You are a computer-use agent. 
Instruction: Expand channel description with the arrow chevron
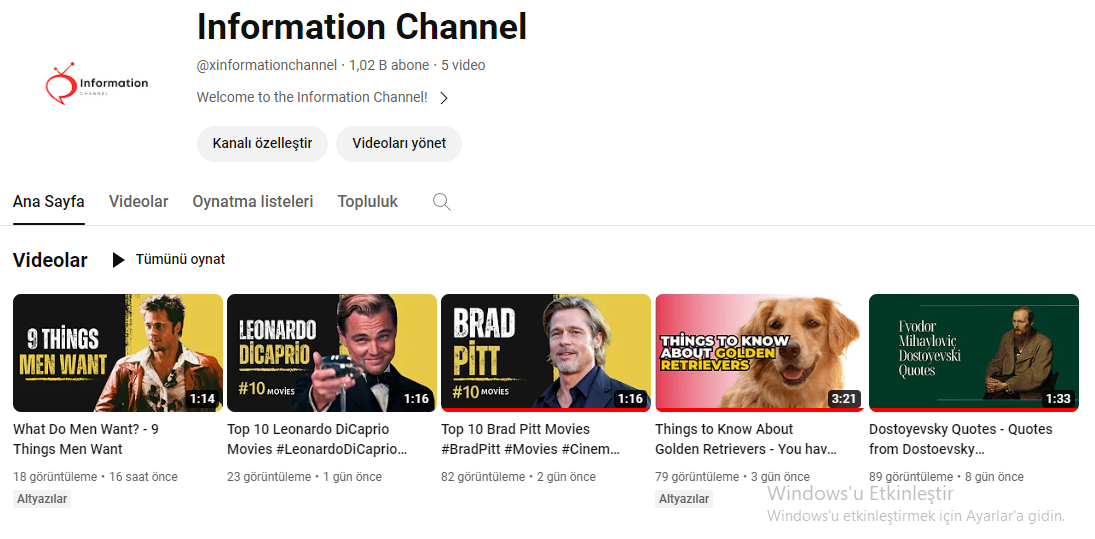[443, 98]
